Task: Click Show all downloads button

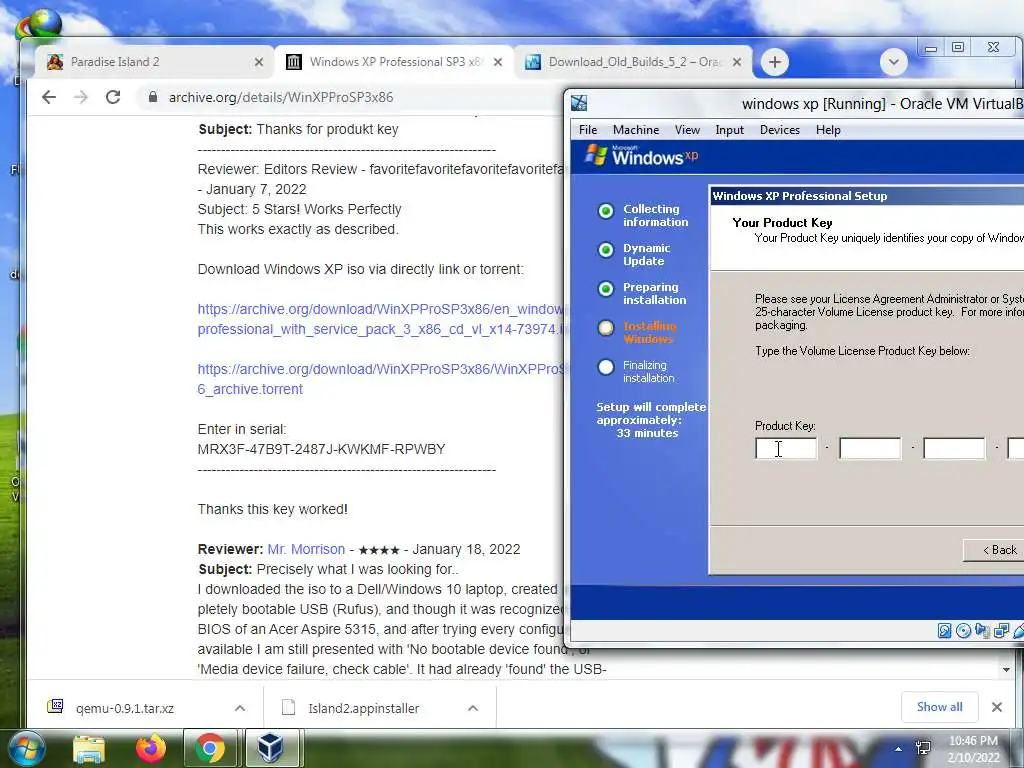Action: pos(939,707)
